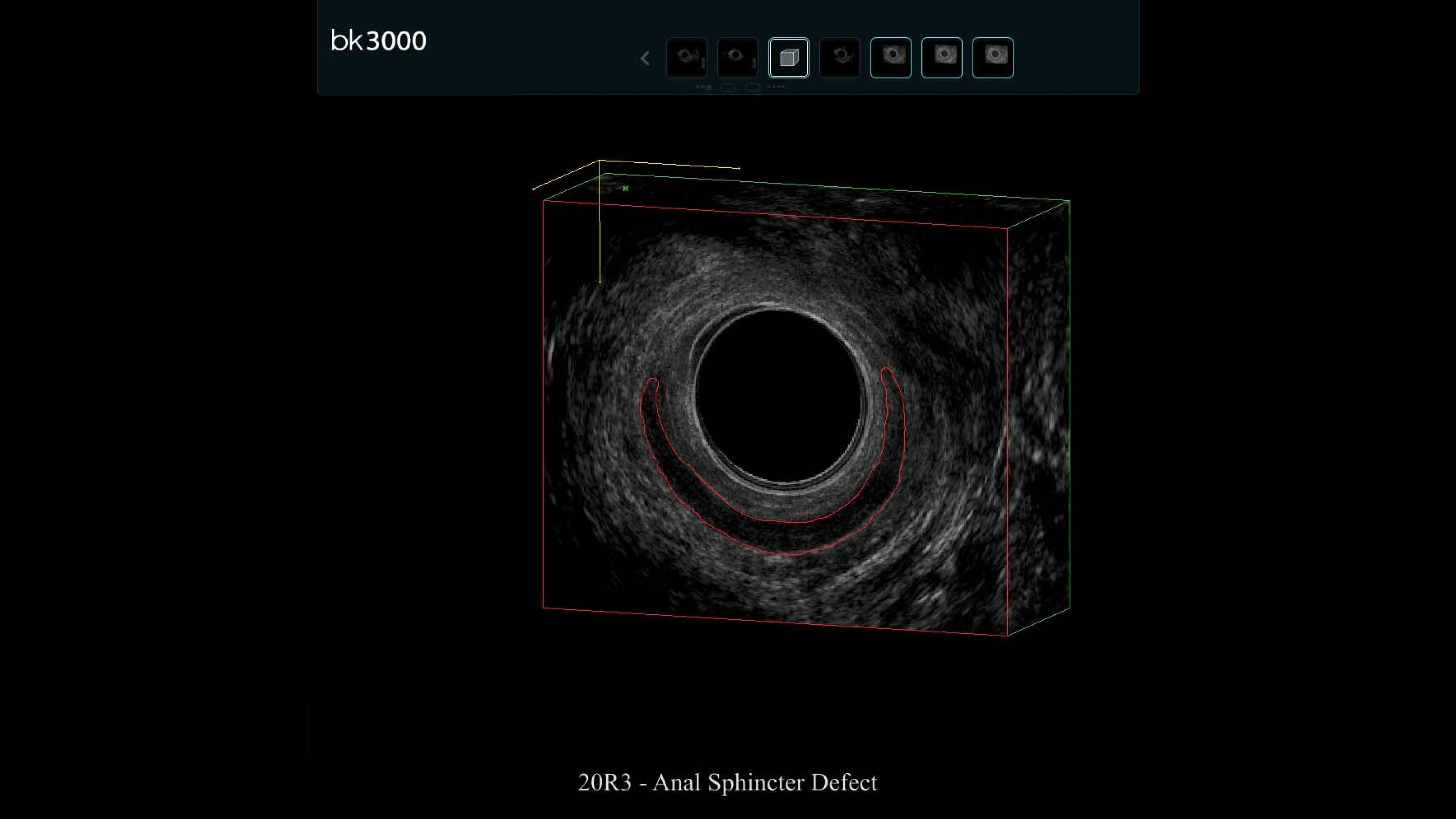This screenshot has width=1456, height=819.
Task: Open the dim thumbnail right of the cube icon
Action: click(840, 58)
